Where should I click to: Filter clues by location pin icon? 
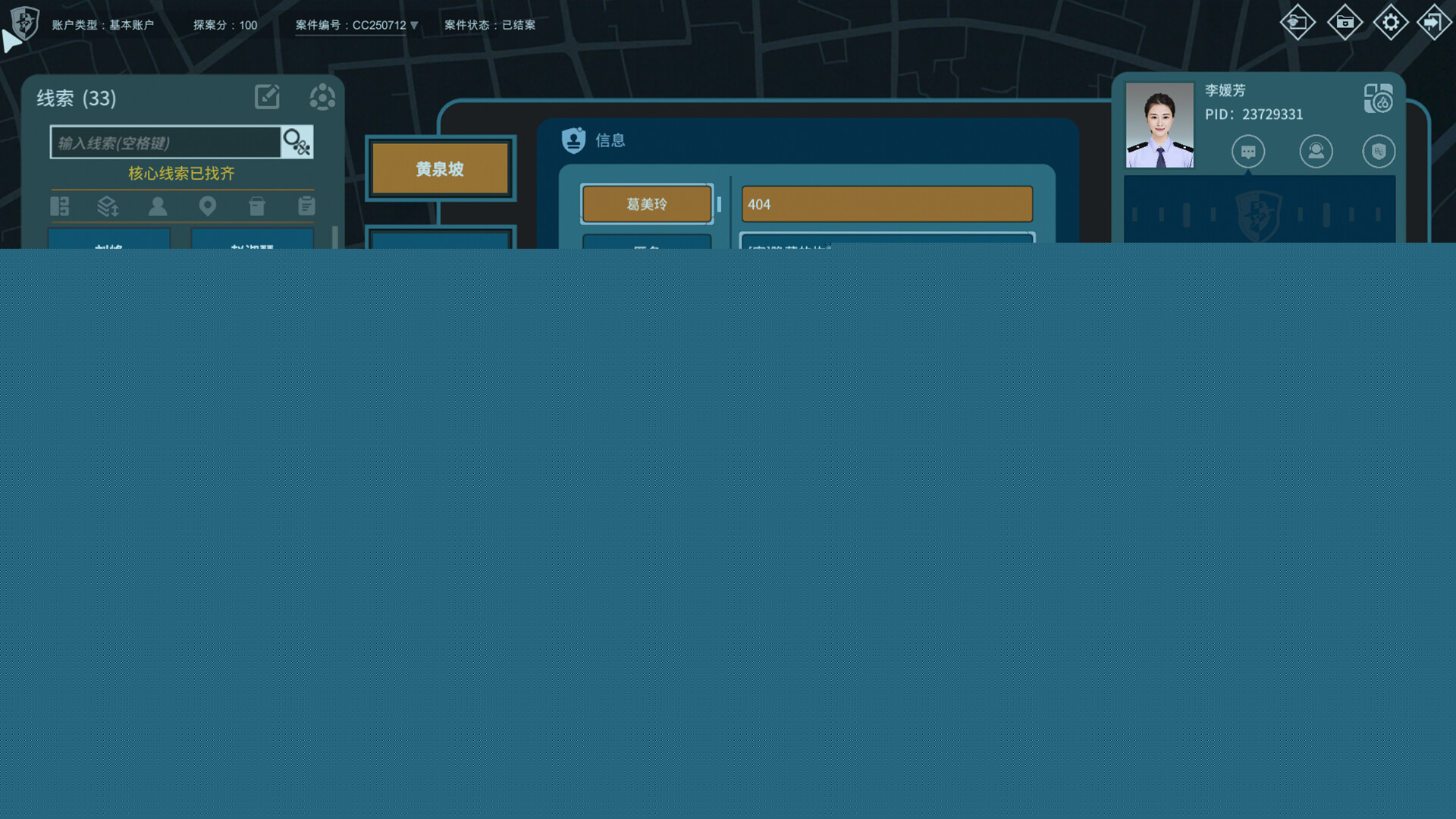[x=207, y=206]
